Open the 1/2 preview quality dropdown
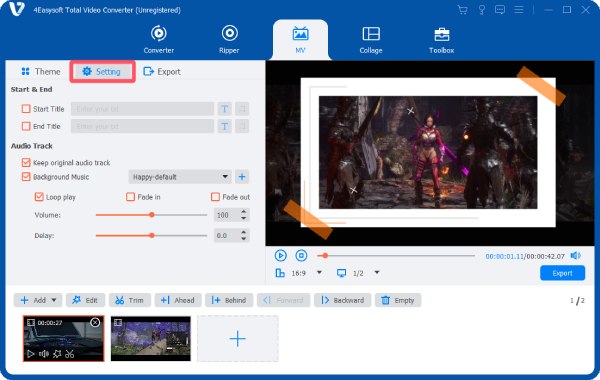 point(377,272)
